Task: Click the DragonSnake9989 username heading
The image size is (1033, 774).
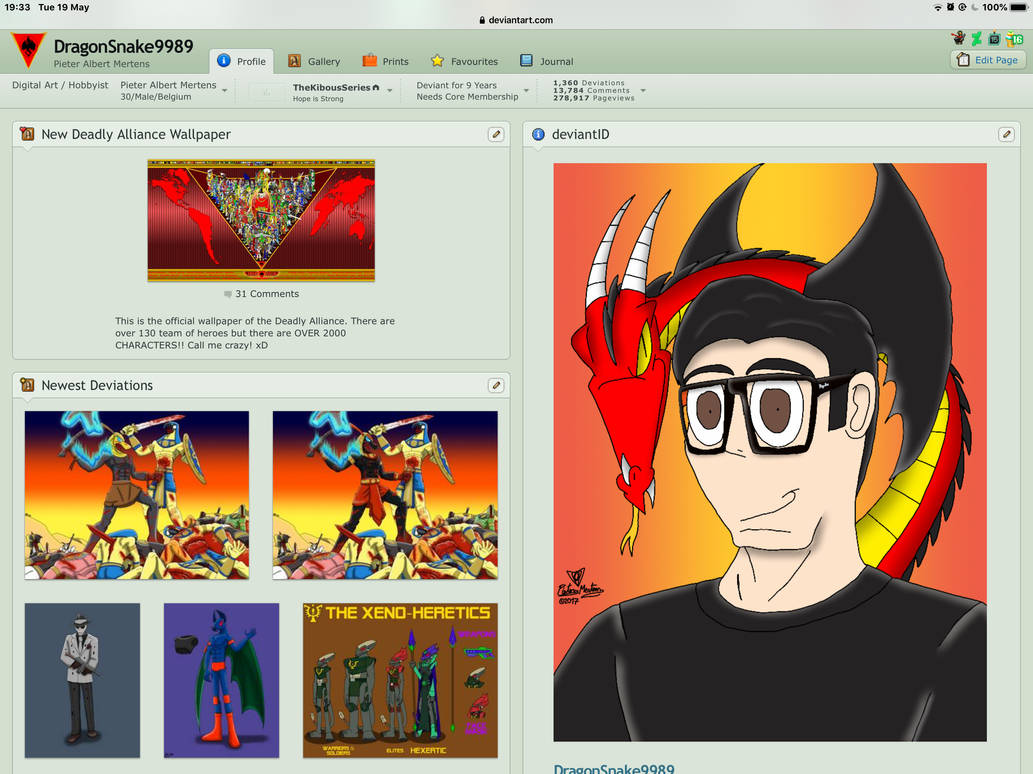Action: pos(123,47)
